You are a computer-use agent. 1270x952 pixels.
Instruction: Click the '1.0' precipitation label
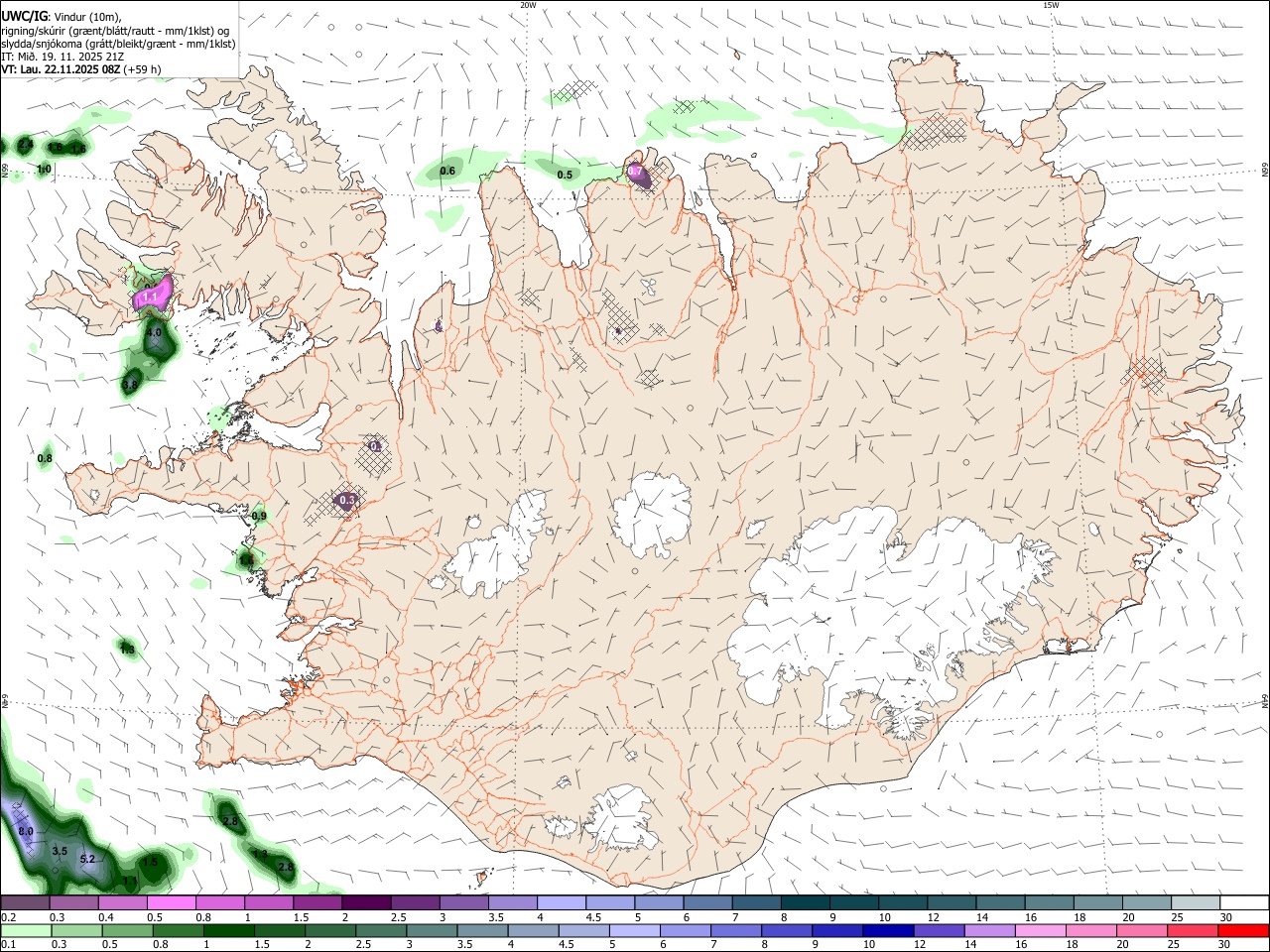pyautogui.click(x=44, y=170)
